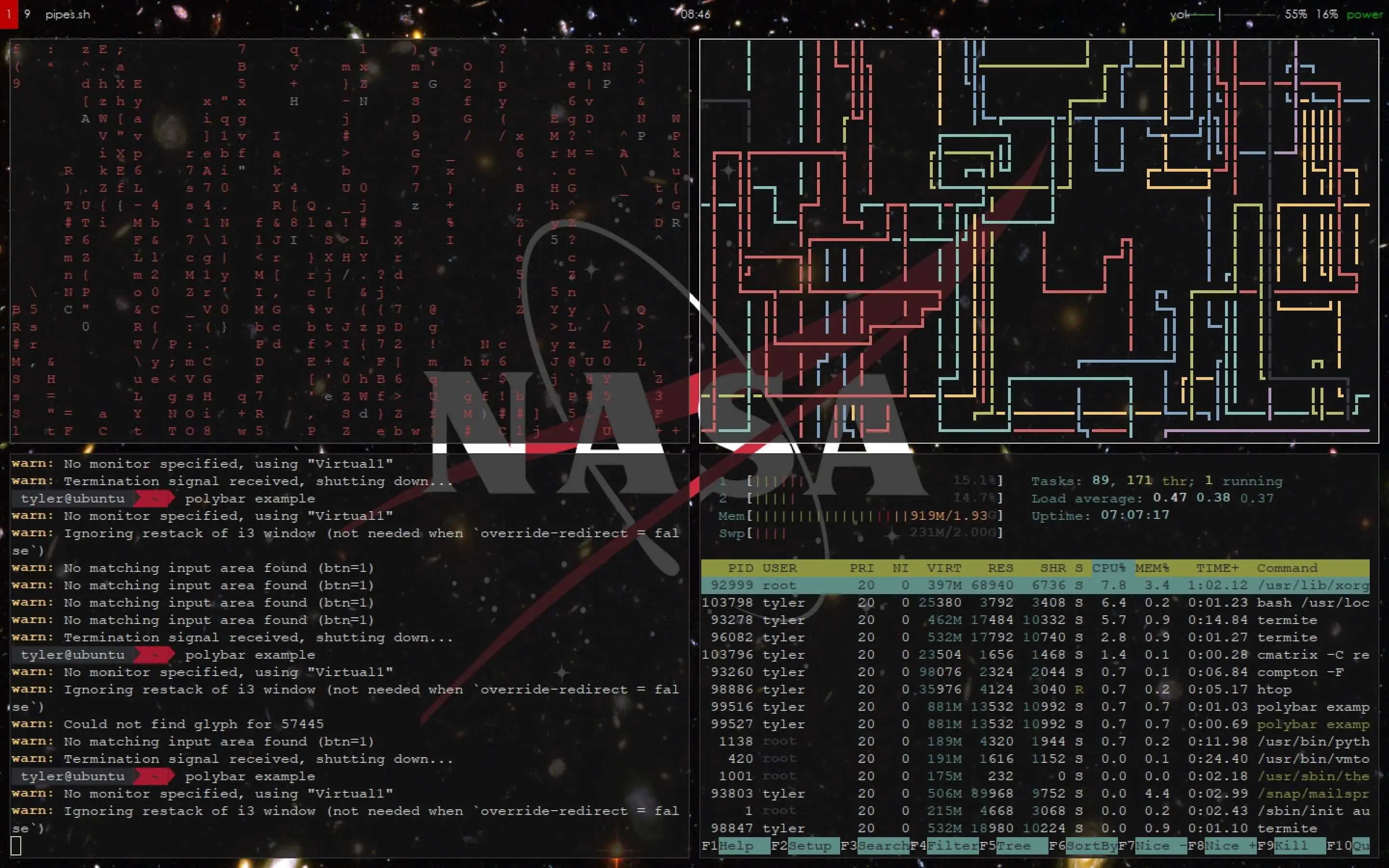Click the pipes.sh window title in polybar
This screenshot has height=868, width=1389.
pyautogui.click(x=68, y=14)
